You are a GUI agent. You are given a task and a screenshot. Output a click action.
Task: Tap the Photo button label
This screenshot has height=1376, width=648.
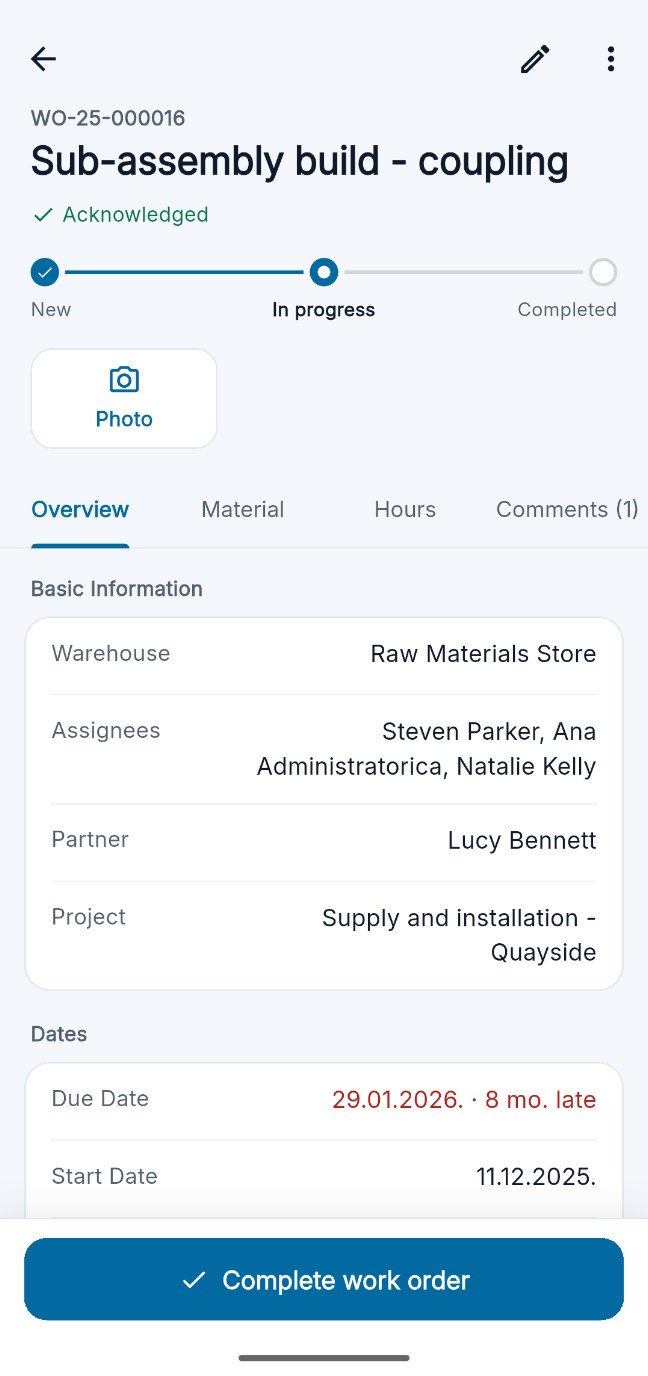(124, 419)
